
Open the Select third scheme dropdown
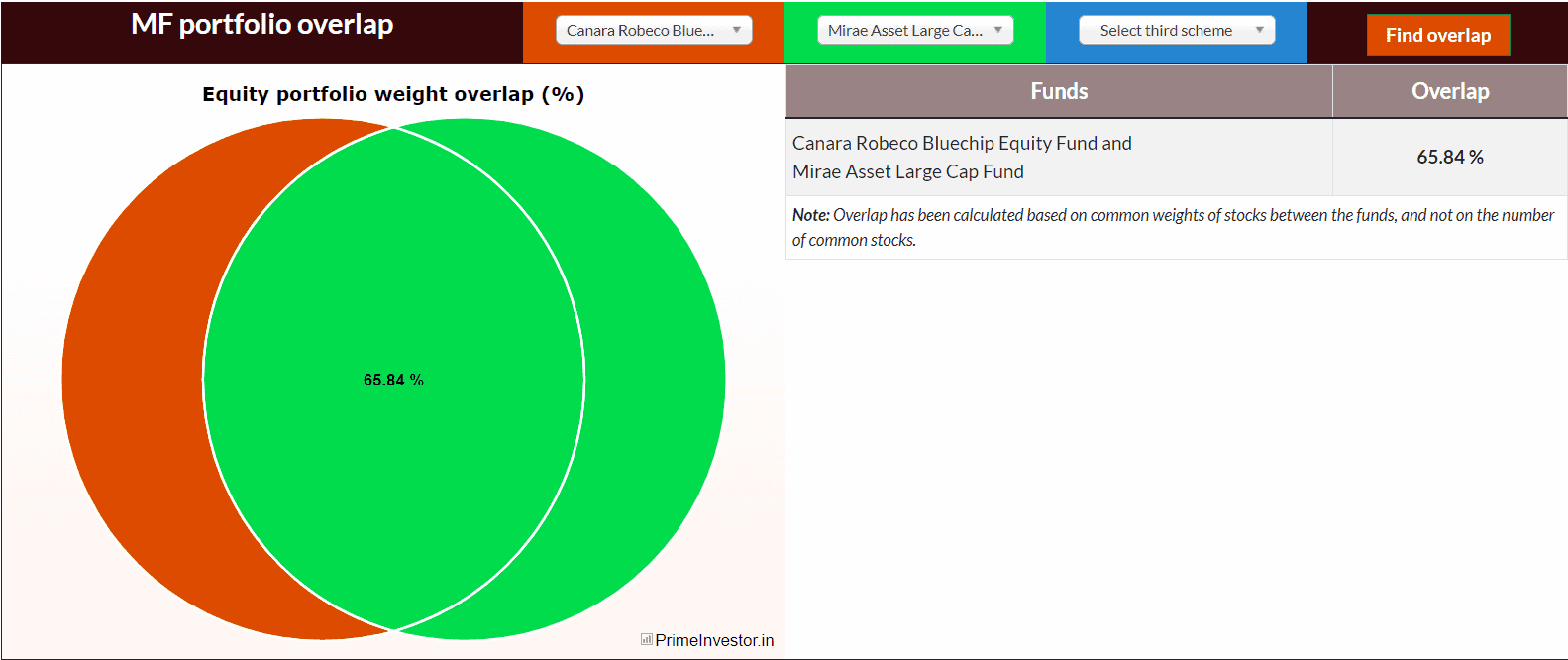[1177, 30]
